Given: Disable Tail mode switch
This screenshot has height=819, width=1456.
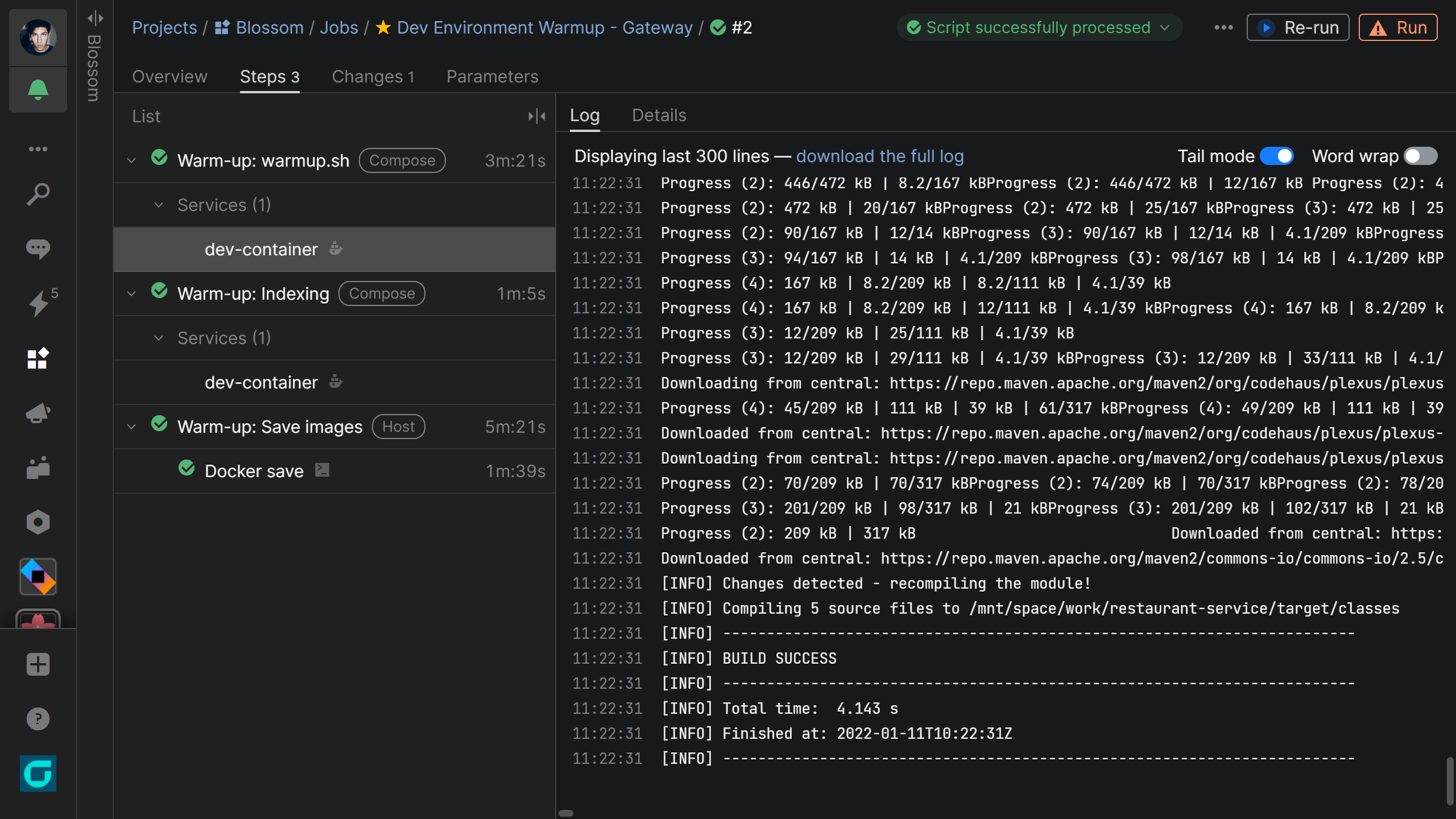Looking at the screenshot, I should coord(1277,156).
